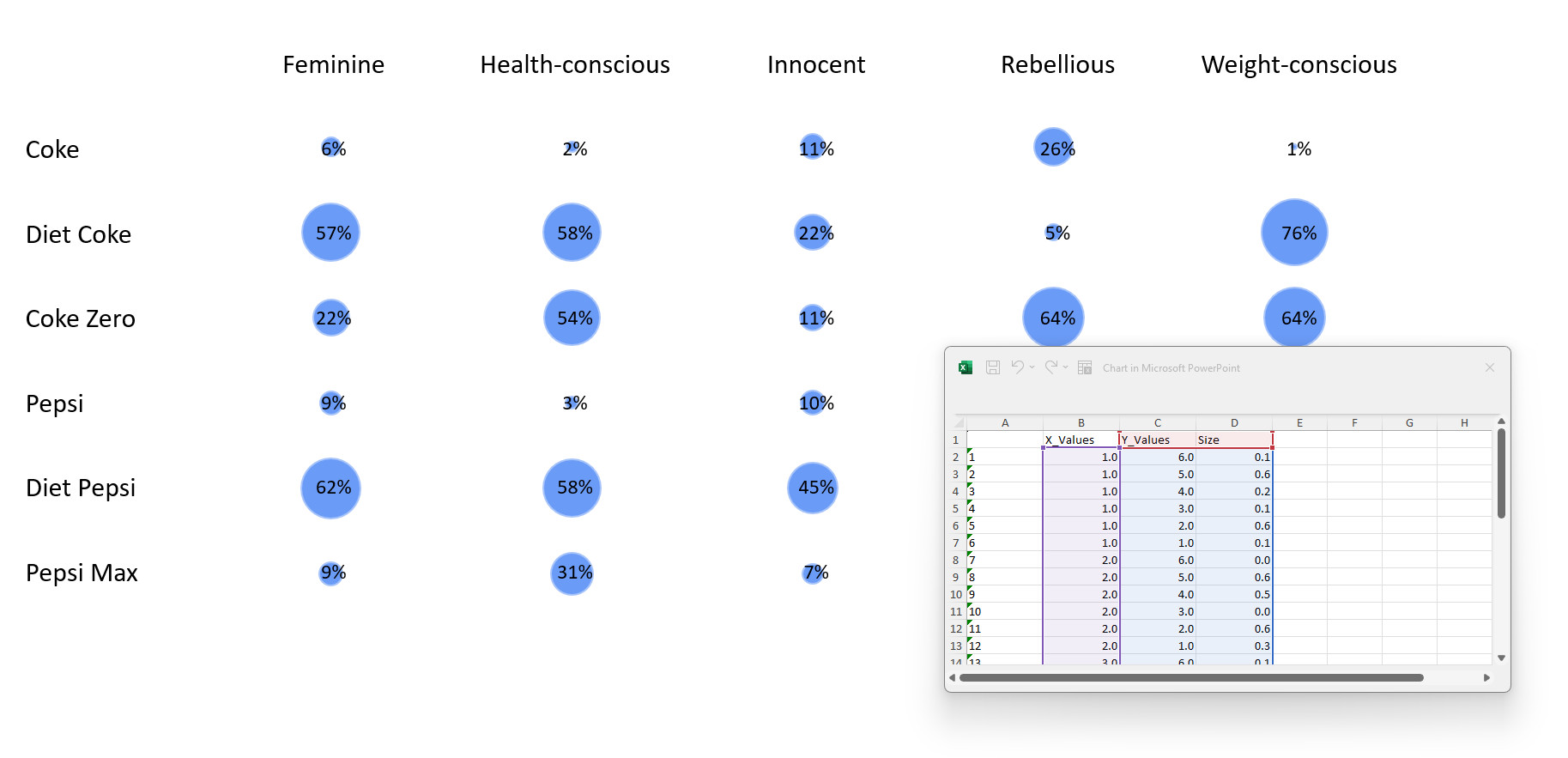Select the Diet Pepsi 45% Innocent bubble

click(x=811, y=488)
